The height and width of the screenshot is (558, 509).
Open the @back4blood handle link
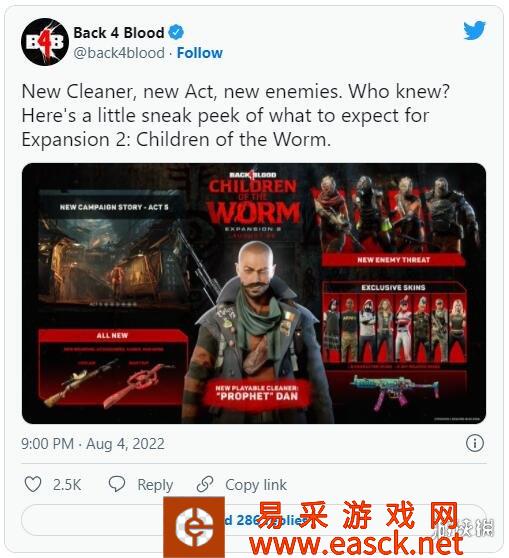click(119, 53)
